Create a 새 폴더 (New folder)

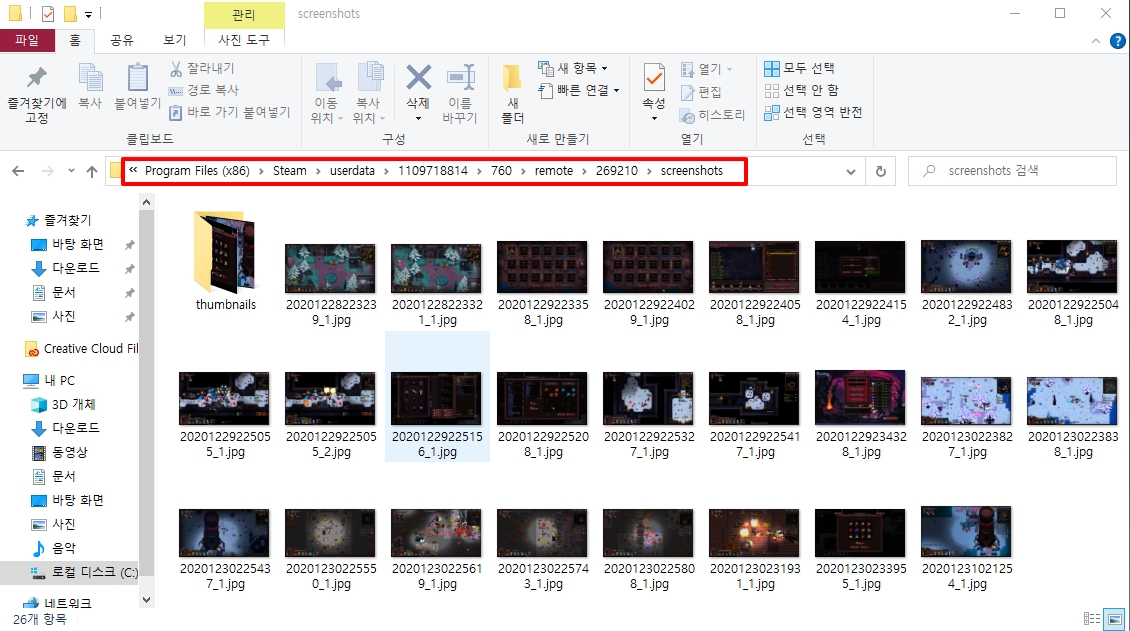tap(512, 93)
